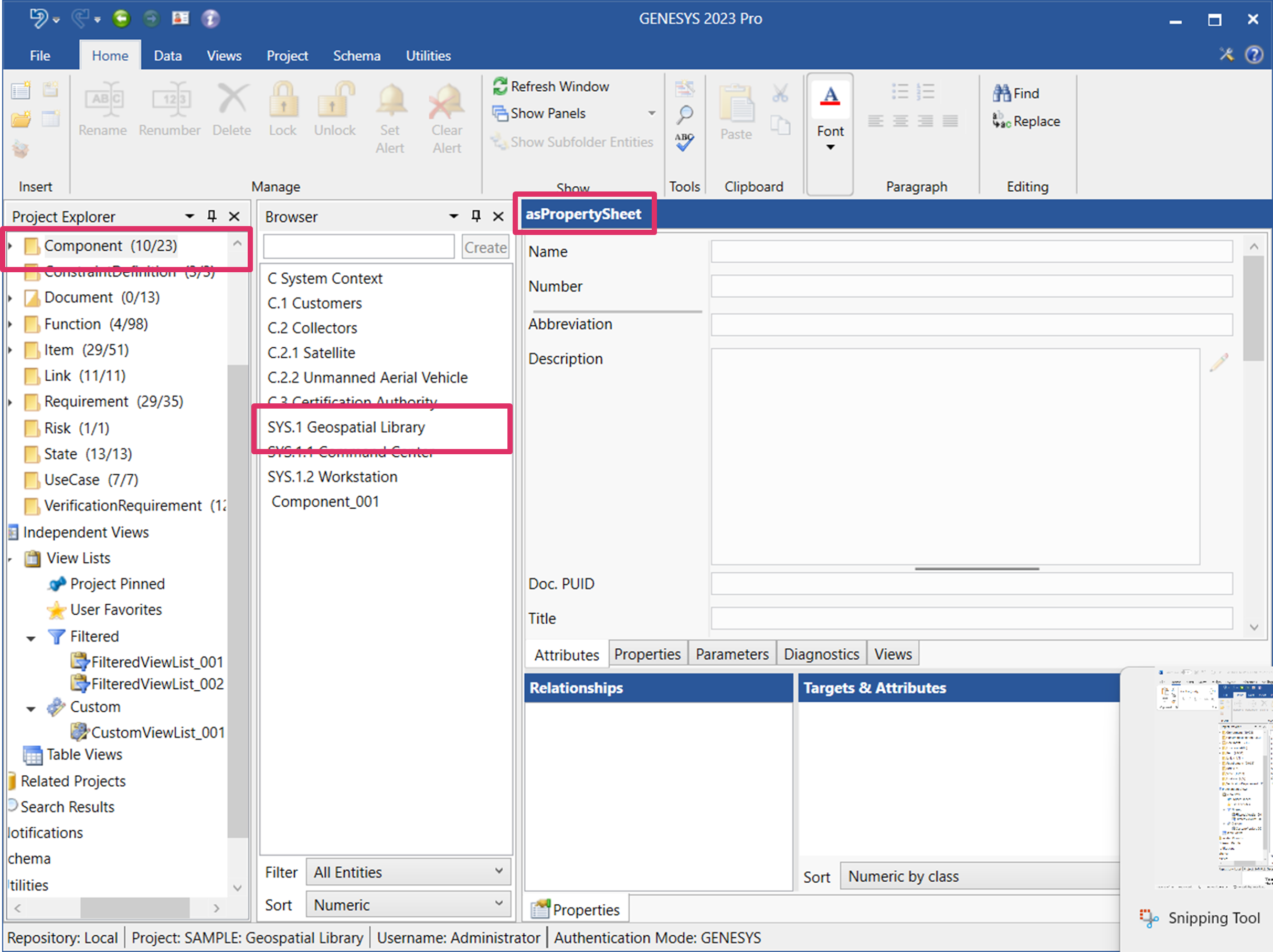Click the Name input field
This screenshot has height=952, width=1273.
pyautogui.click(x=971, y=251)
